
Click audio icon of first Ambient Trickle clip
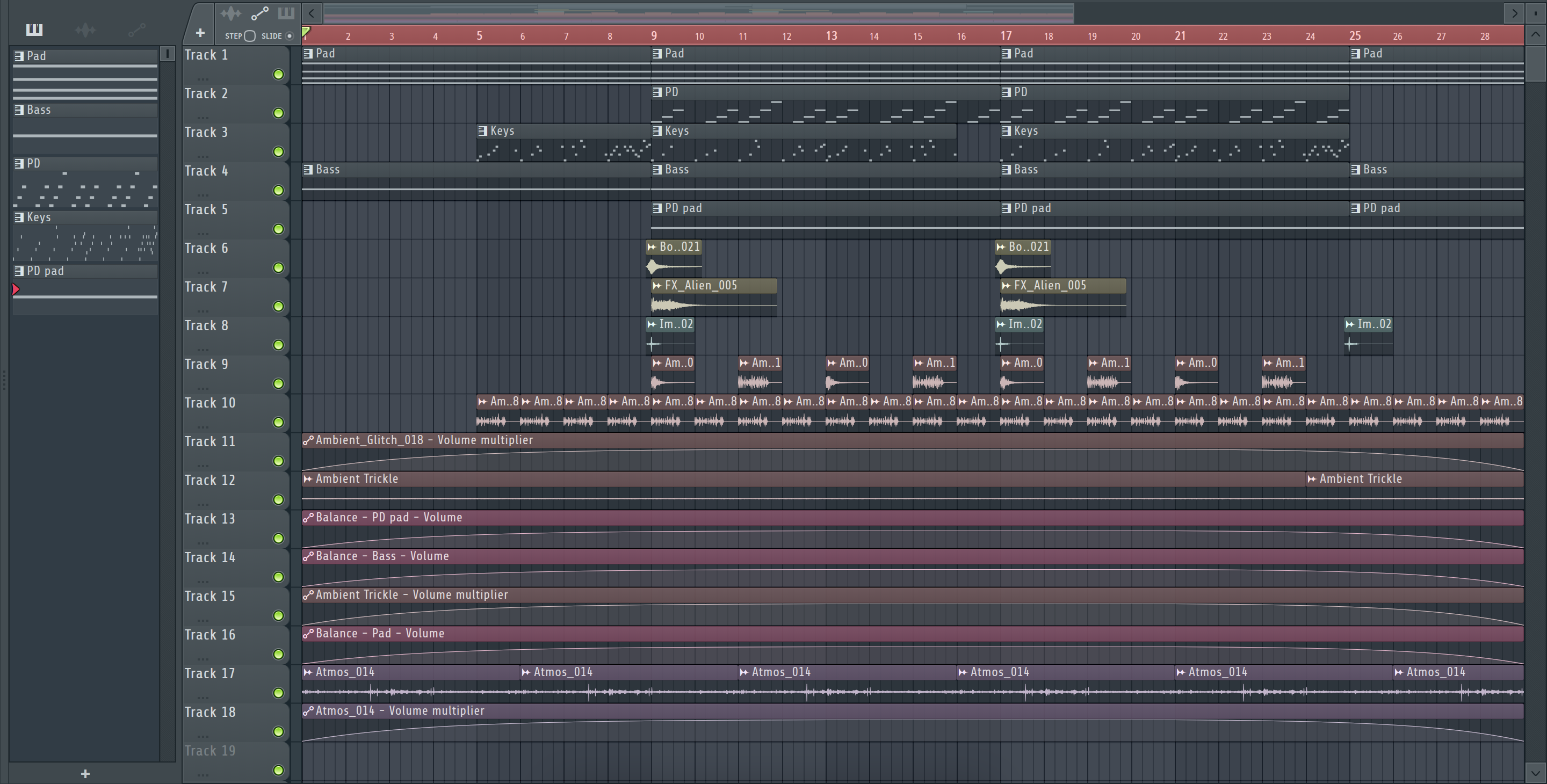[308, 479]
